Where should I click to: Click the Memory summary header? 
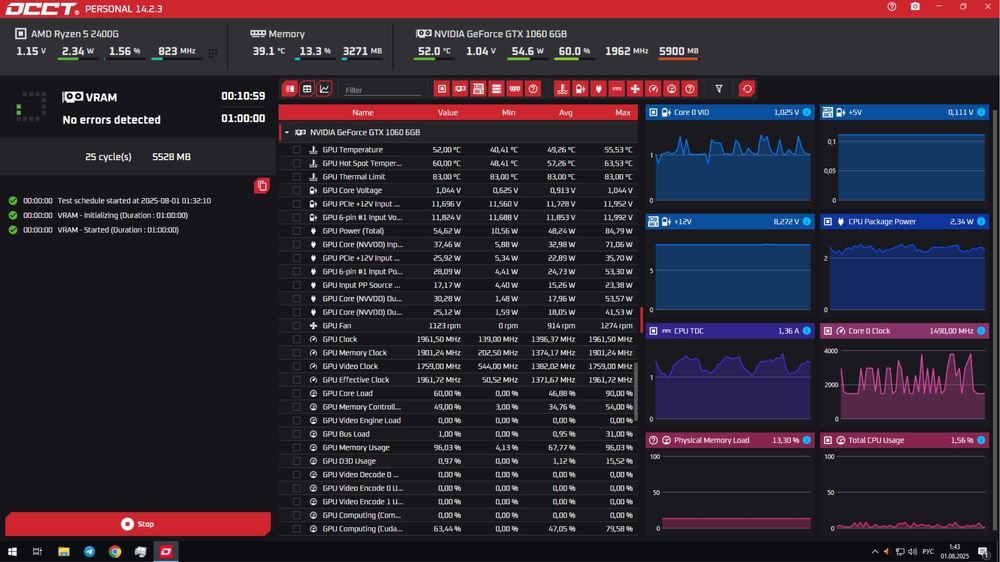point(277,34)
